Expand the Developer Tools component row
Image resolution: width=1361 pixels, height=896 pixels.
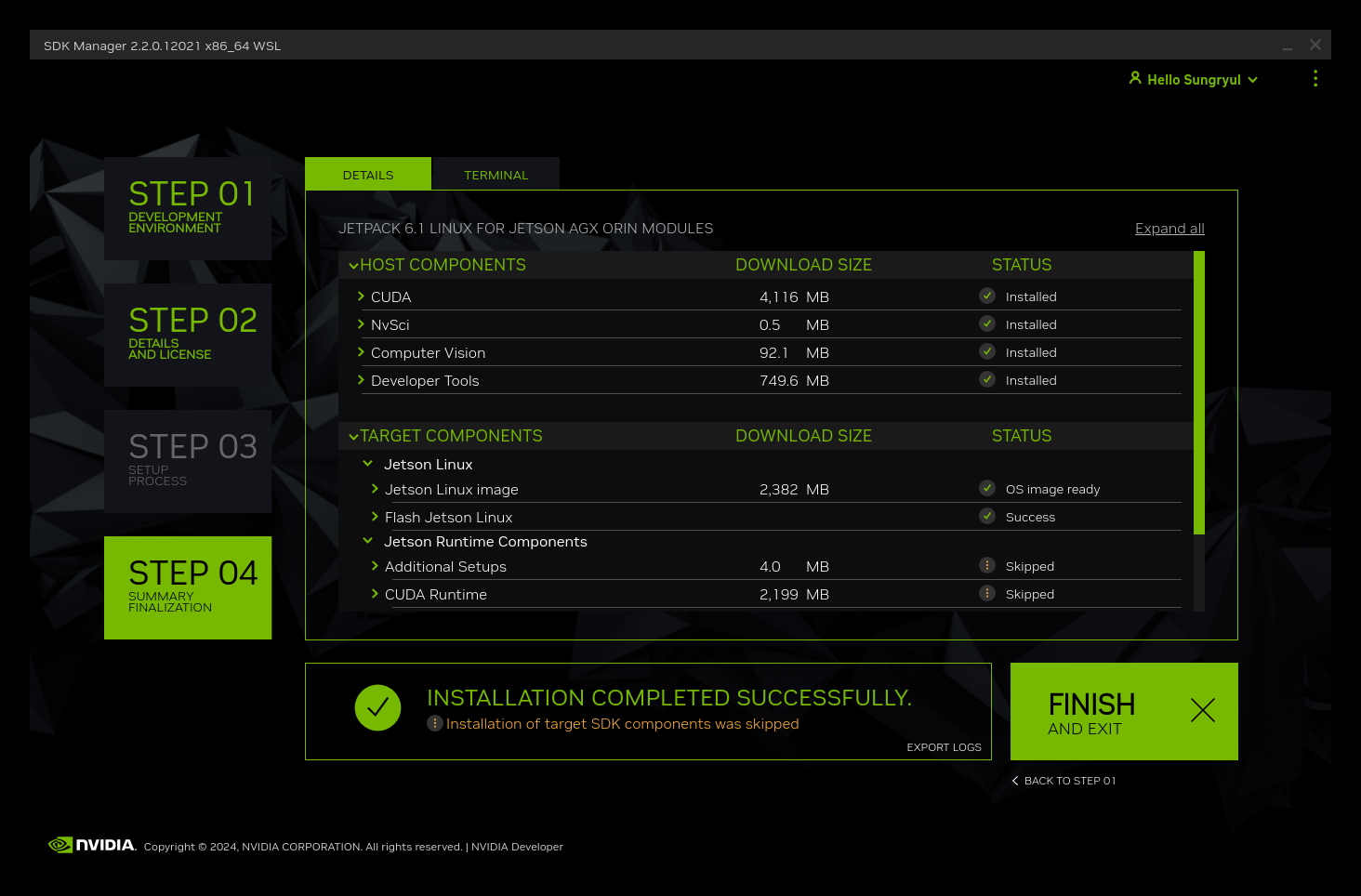361,380
